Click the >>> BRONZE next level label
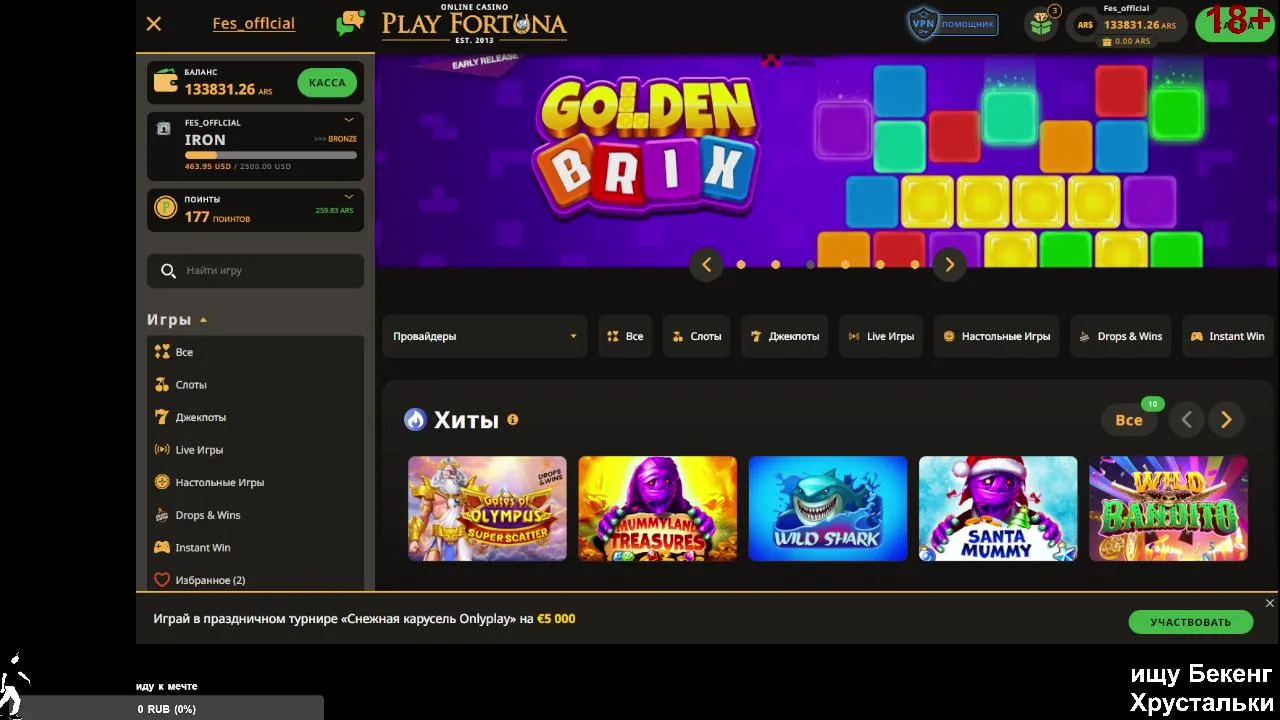Viewport: 1280px width, 720px height. [x=335, y=139]
